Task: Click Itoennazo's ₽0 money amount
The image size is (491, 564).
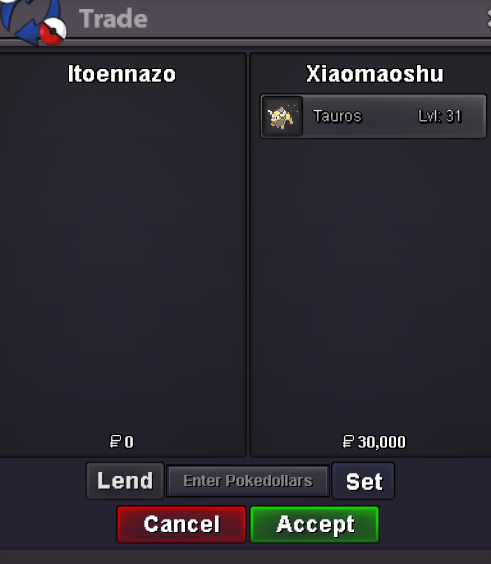Action: click(122, 442)
